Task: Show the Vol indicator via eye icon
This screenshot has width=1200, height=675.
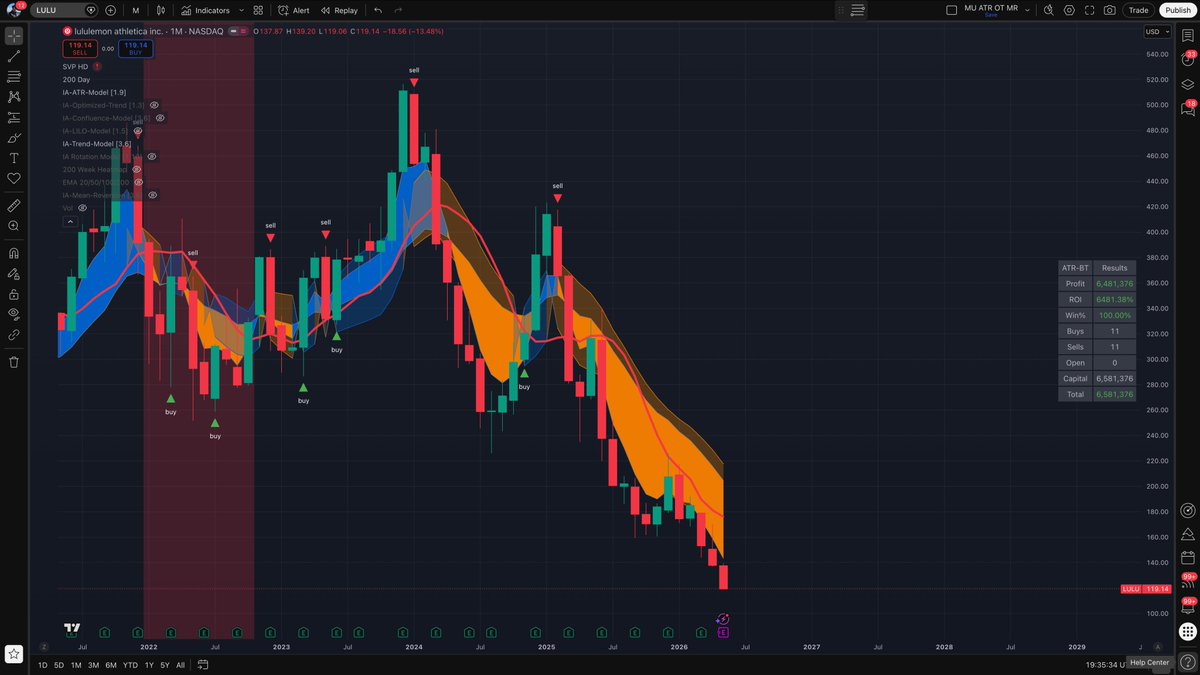Action: pos(83,208)
